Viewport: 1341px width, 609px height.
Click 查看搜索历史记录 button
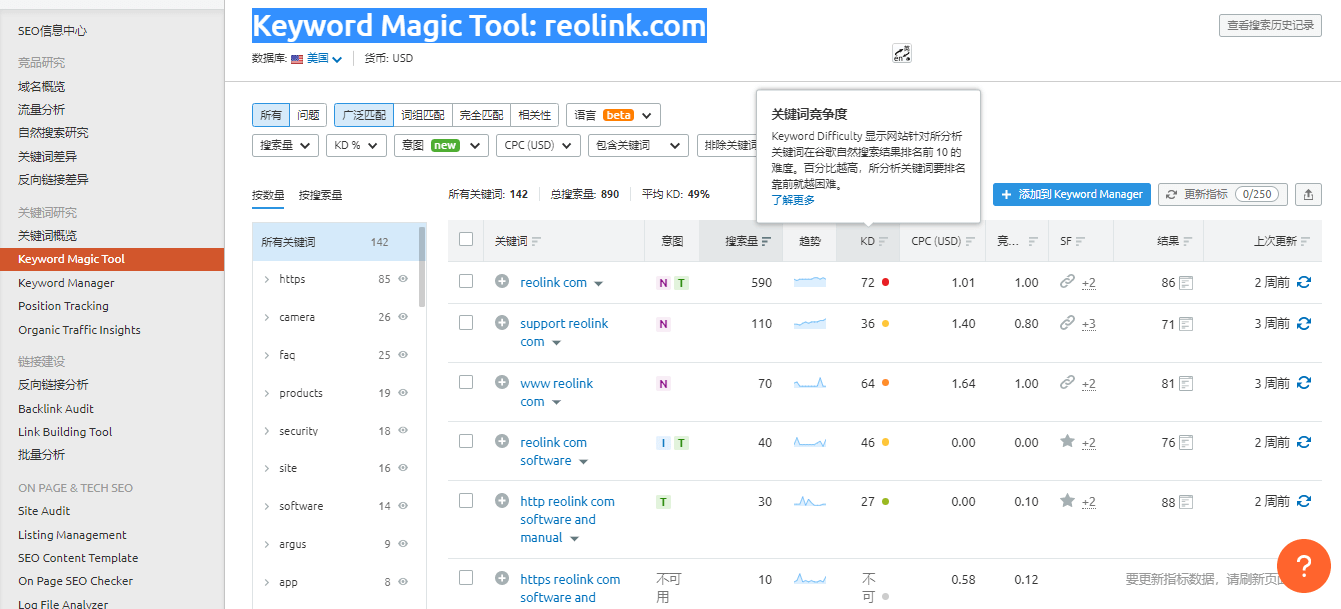pyautogui.click(x=1270, y=26)
